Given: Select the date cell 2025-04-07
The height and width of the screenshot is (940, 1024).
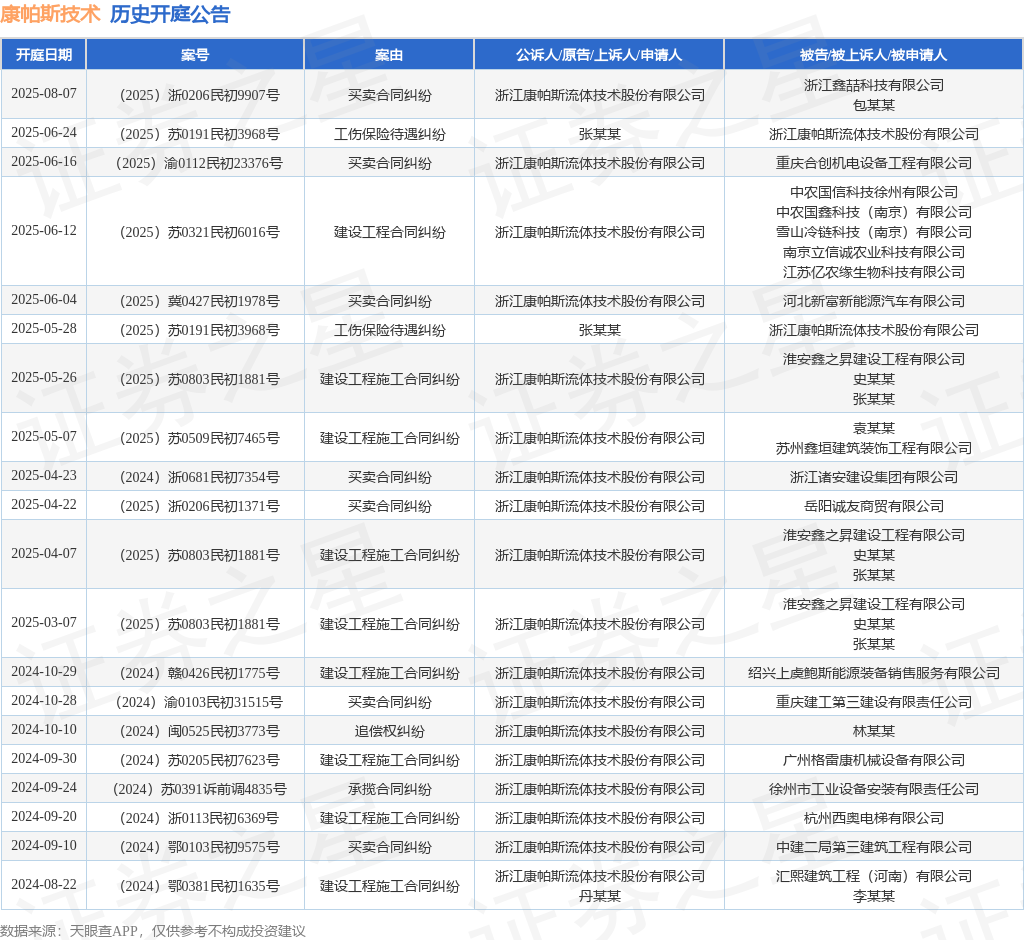Looking at the screenshot, I should (44, 553).
